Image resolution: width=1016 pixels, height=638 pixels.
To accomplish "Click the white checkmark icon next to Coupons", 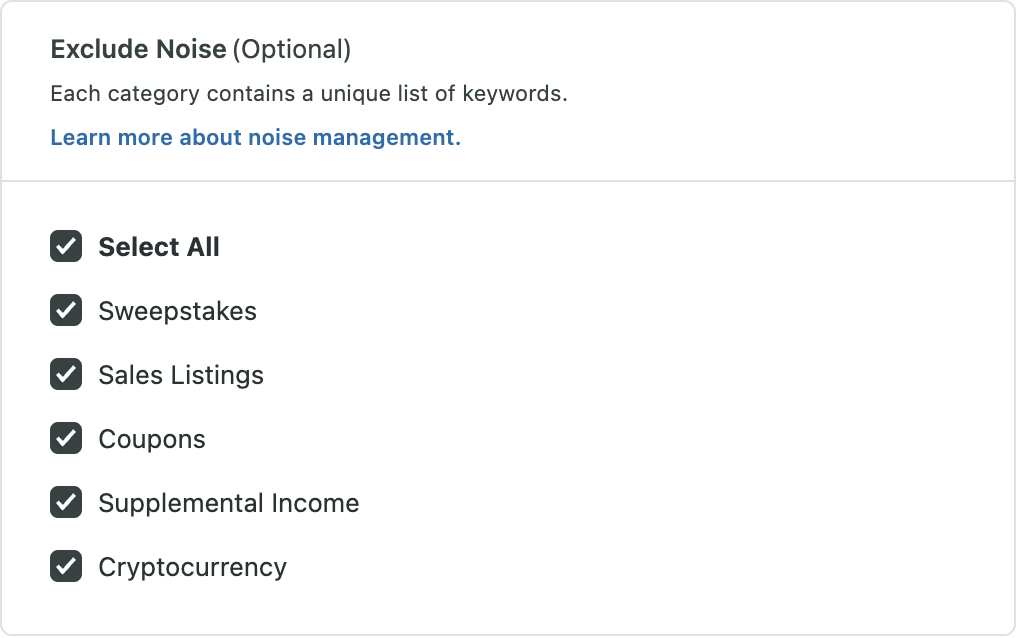I will point(66,439).
